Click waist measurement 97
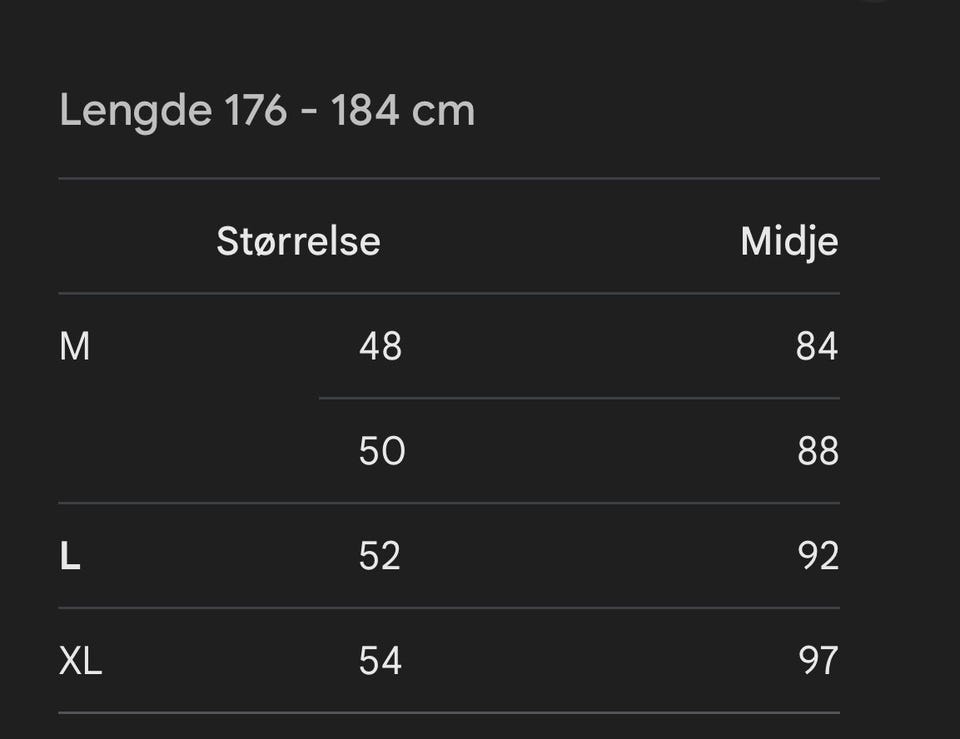This screenshot has width=960, height=739. click(x=818, y=661)
